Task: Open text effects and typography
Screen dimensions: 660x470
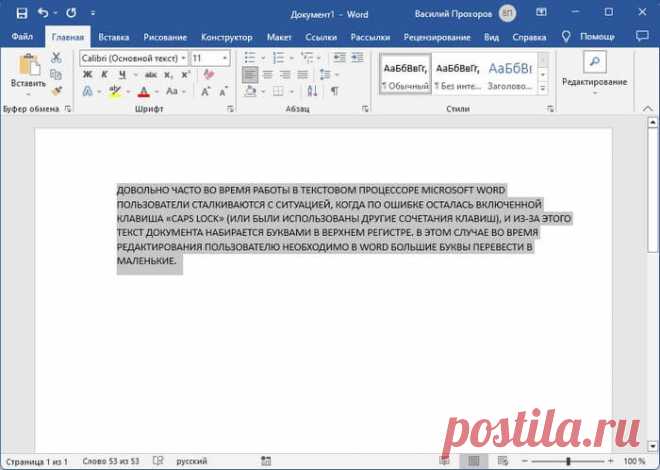Action: point(88,91)
